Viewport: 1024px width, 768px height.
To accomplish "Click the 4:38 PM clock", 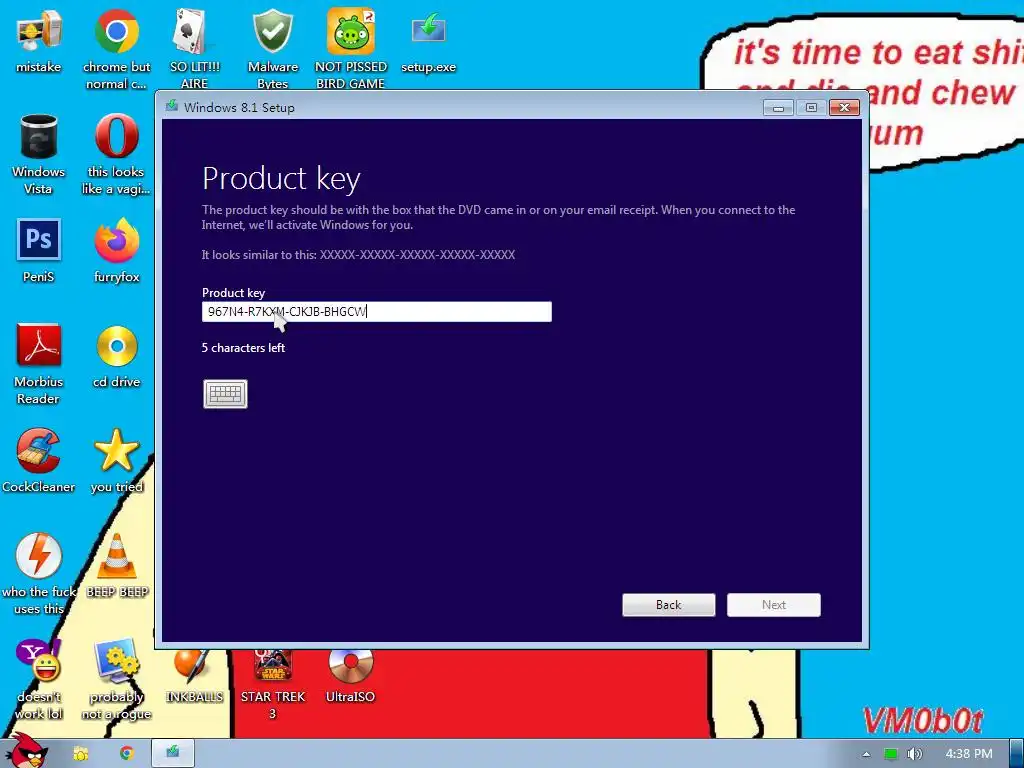I will point(968,754).
